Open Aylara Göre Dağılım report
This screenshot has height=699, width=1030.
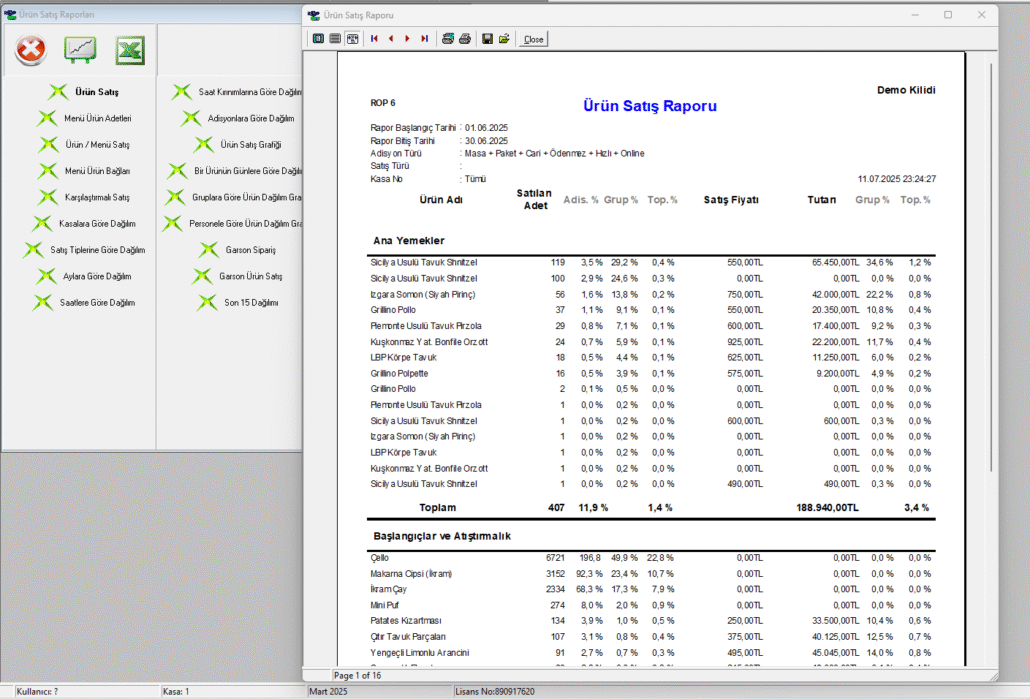83,277
